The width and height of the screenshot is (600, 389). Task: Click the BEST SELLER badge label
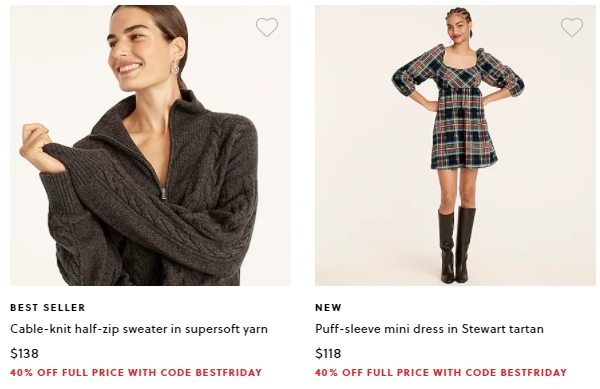click(x=47, y=308)
